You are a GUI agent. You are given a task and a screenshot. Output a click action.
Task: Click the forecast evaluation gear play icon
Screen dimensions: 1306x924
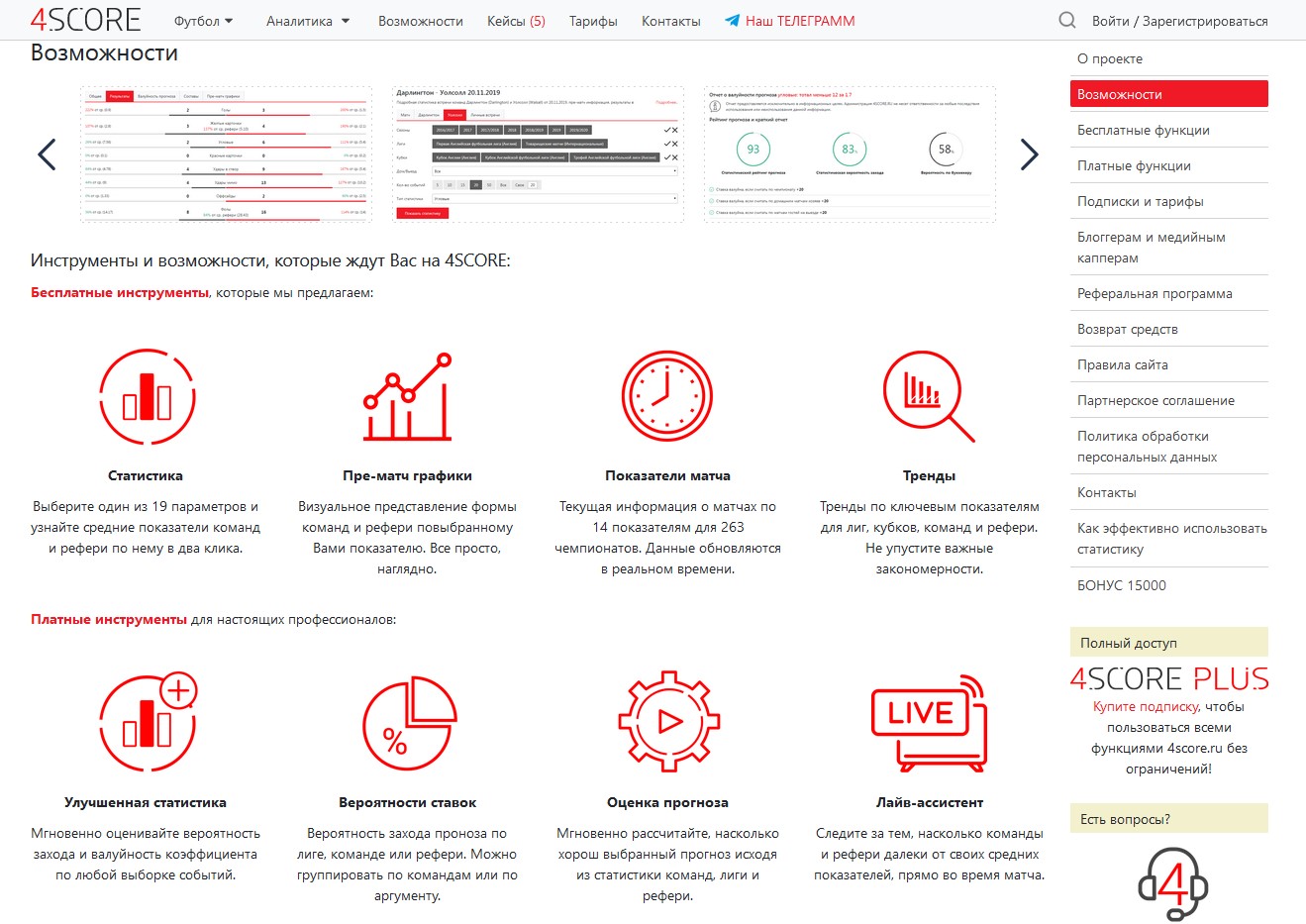pyautogui.click(x=667, y=723)
